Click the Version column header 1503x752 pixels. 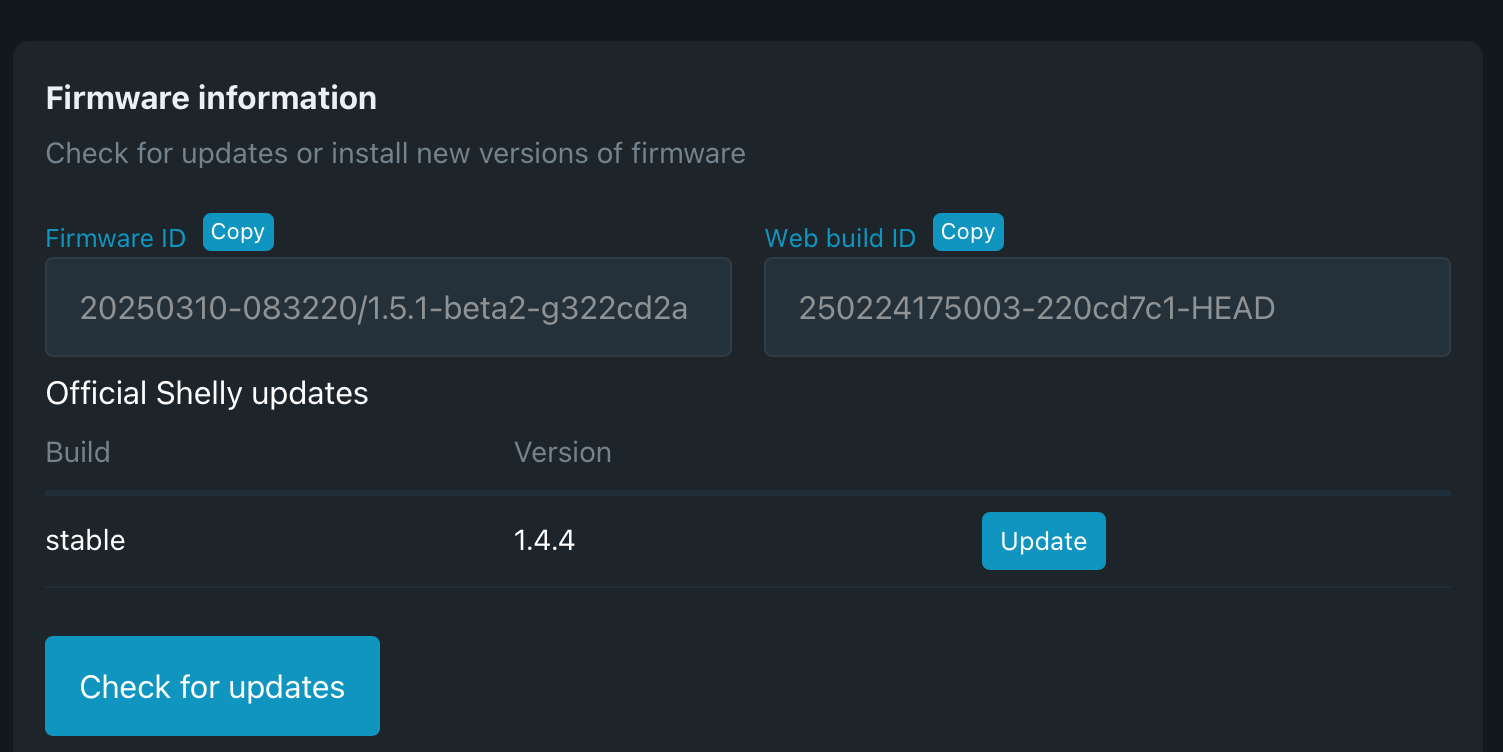pyautogui.click(x=562, y=452)
